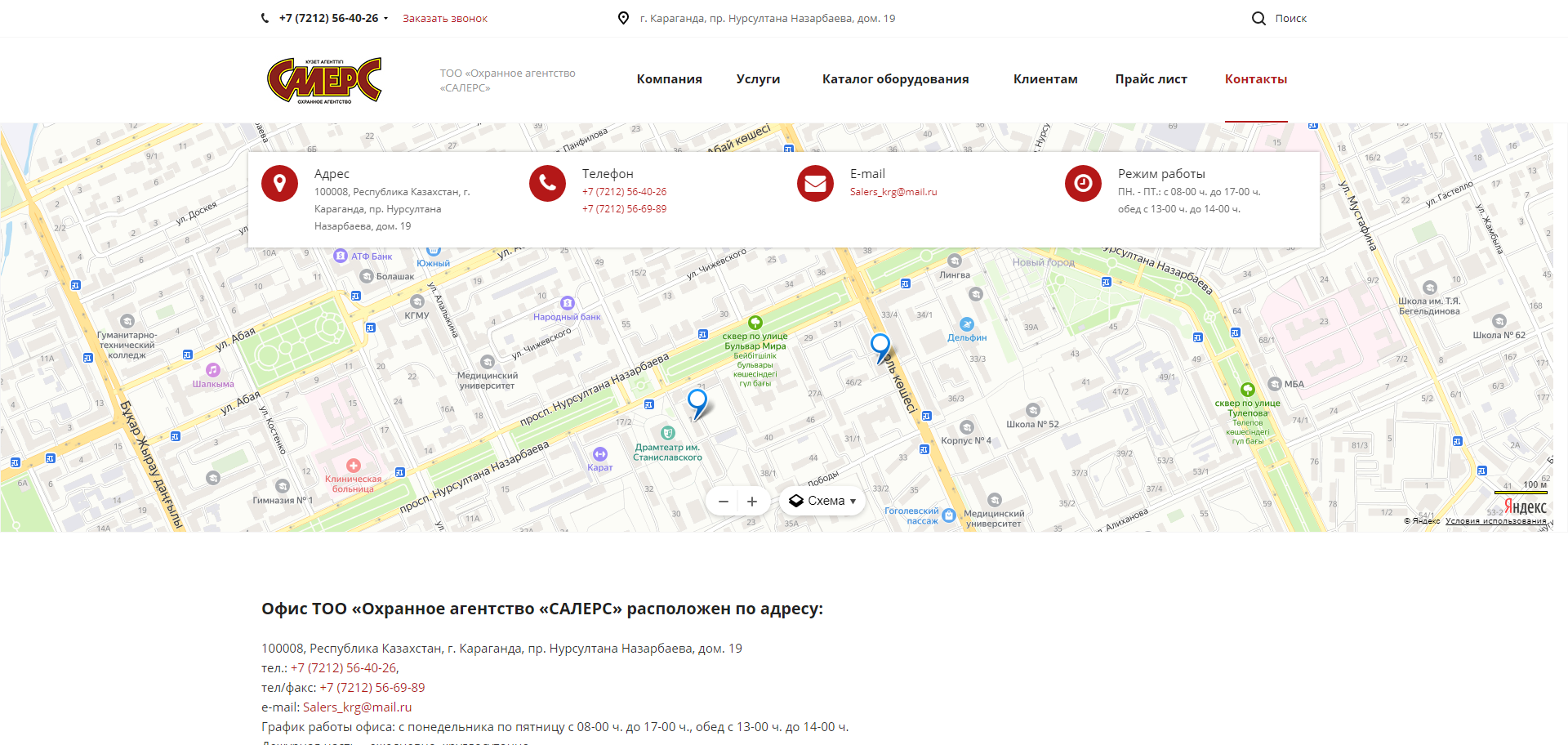
Task: Click the red e-mail envelope icon
Action: coord(815,184)
